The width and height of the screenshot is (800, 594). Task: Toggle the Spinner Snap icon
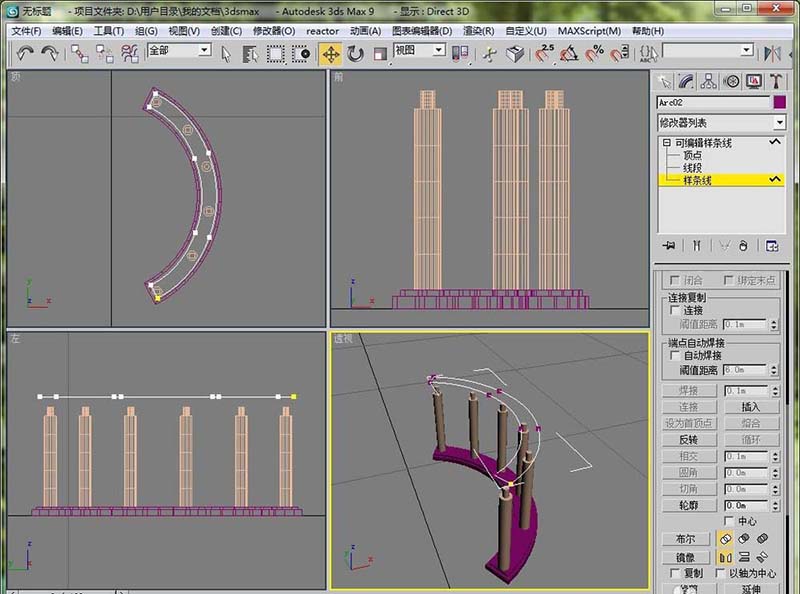coord(619,53)
